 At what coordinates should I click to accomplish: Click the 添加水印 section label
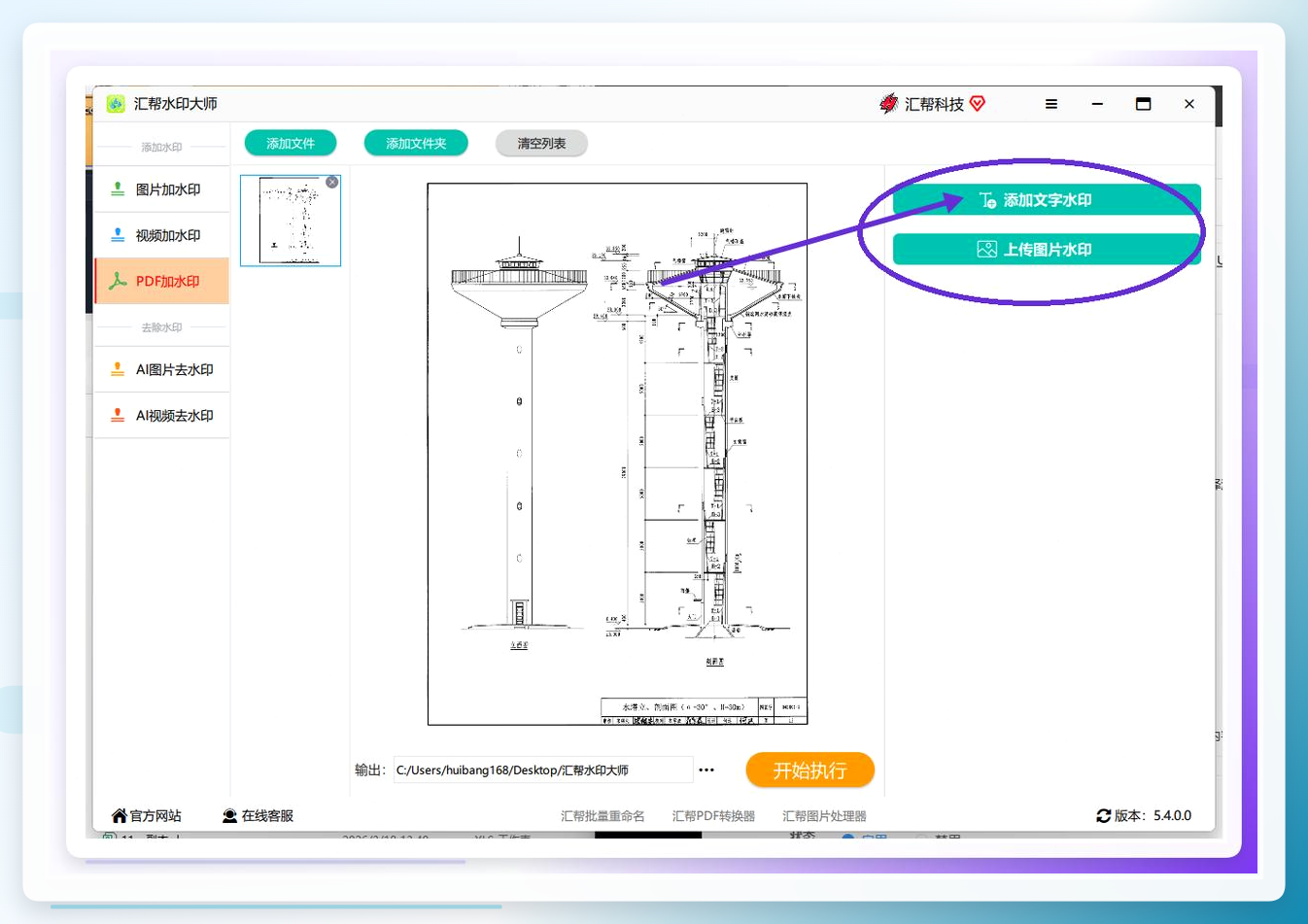pyautogui.click(x=161, y=148)
